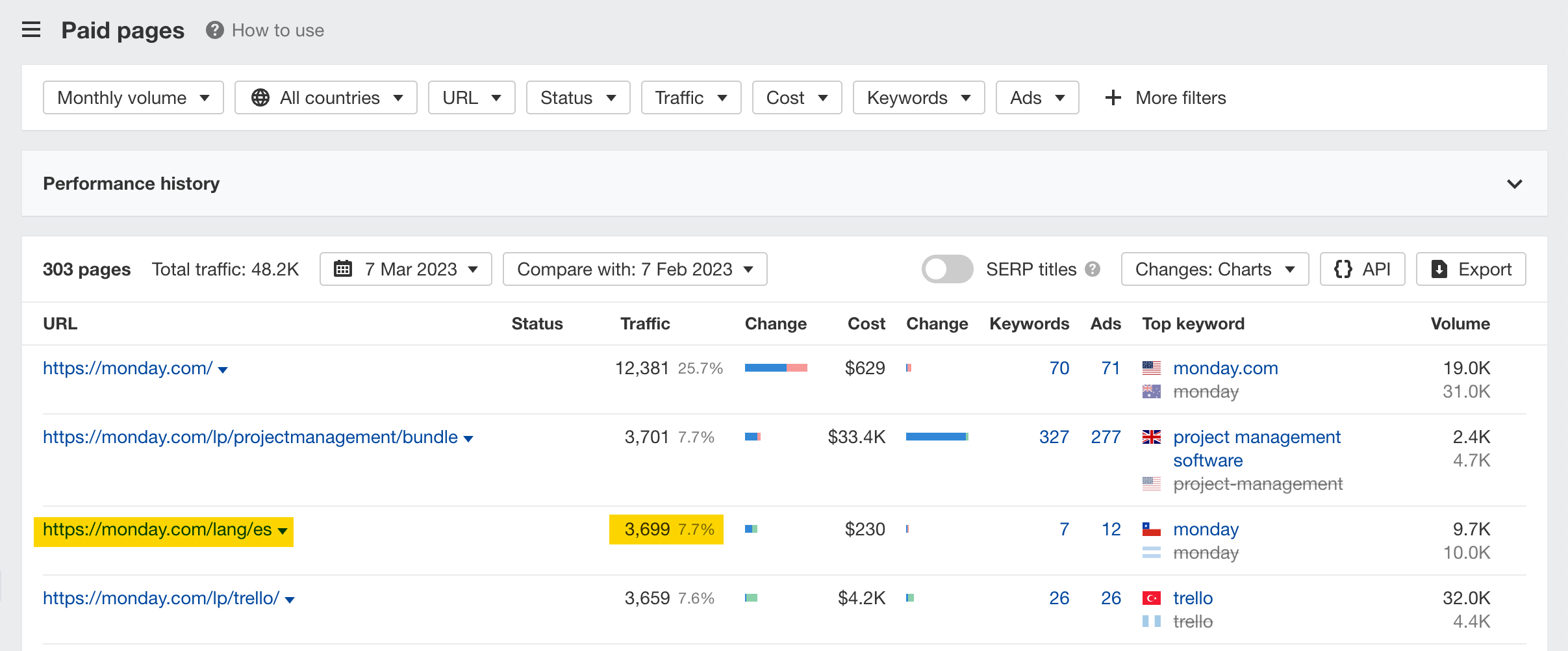
Task: Open the lp/projectmanagement/bundle link
Action: (250, 437)
